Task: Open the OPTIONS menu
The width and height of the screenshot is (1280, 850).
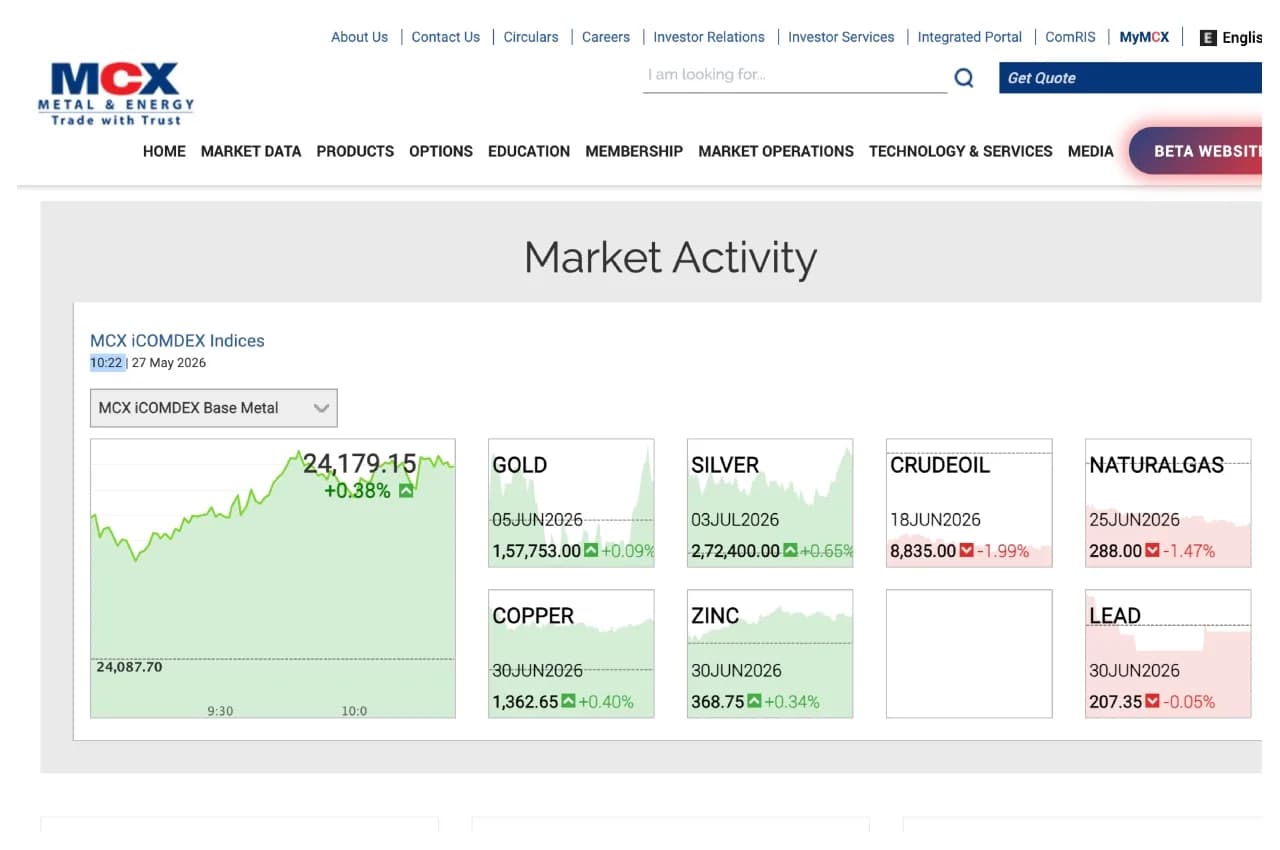Action: 441,151
